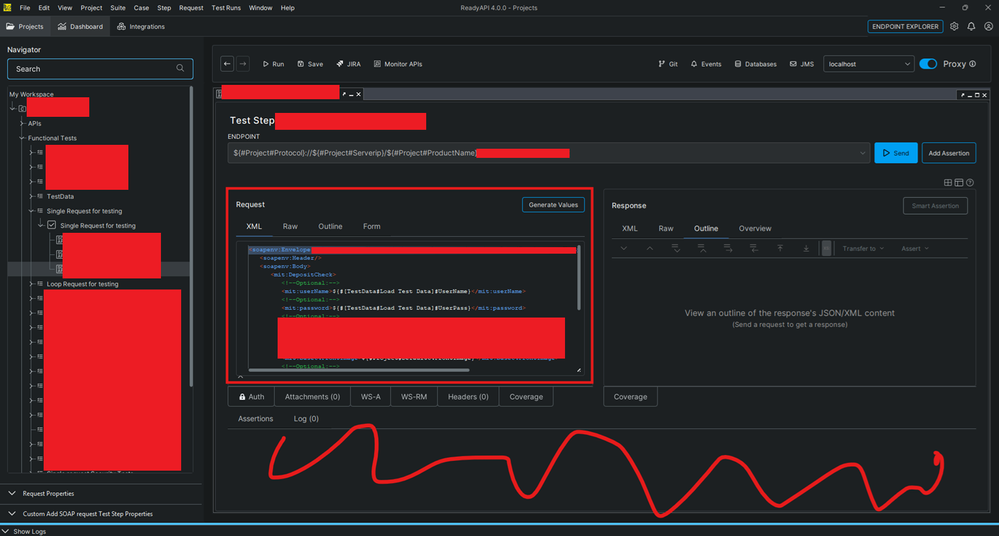Screen dimensions: 999x536
Task: Open the localhost environment dropdown
Action: 868,64
